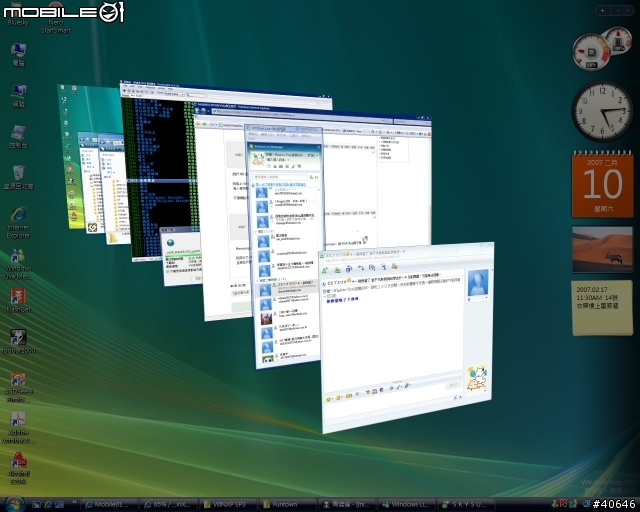Switch to the Funtown taskbar button
Screen dimensions: 640x512
coord(287,505)
